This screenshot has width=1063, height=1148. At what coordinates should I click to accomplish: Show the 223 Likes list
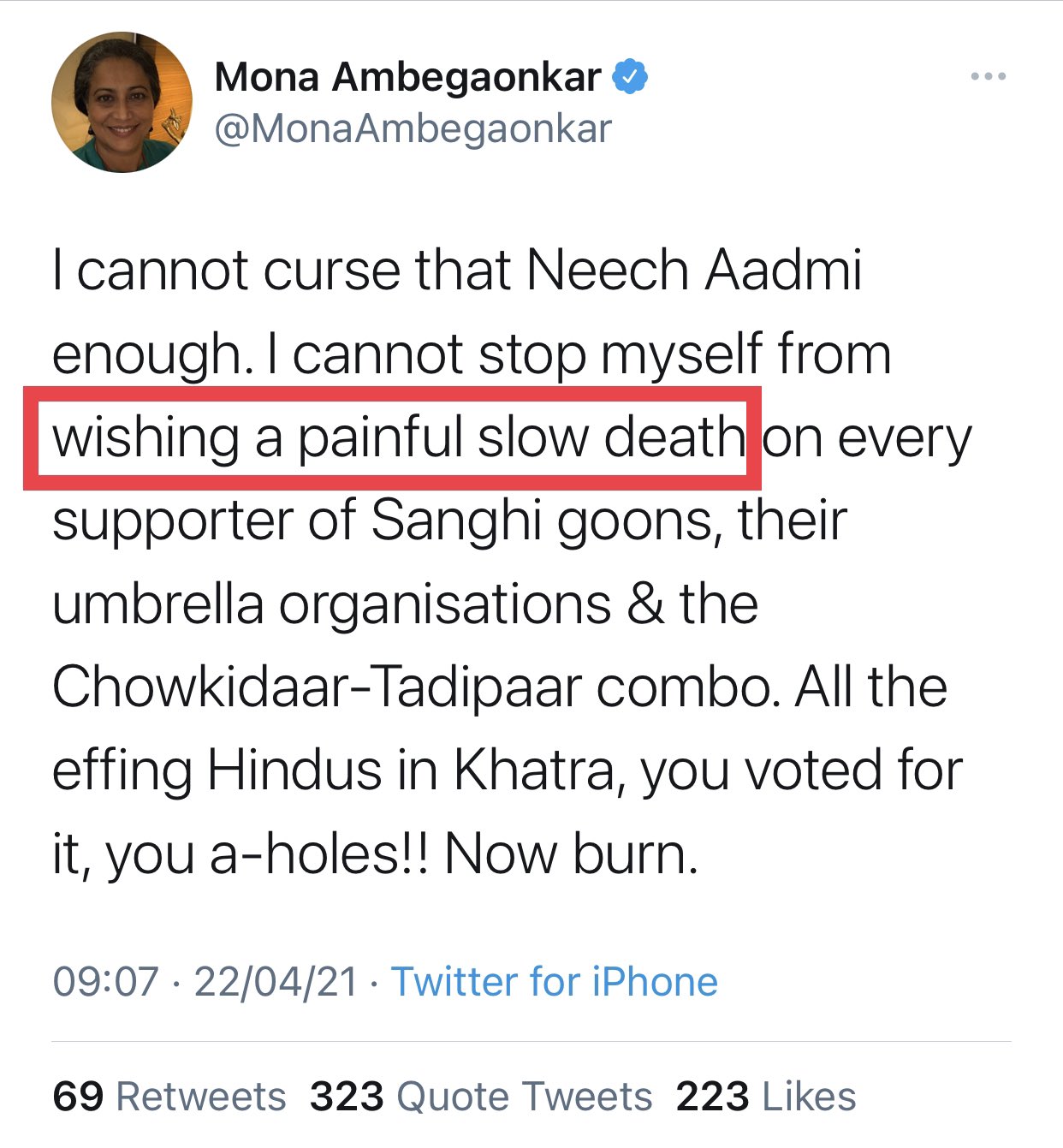[x=766, y=1097]
